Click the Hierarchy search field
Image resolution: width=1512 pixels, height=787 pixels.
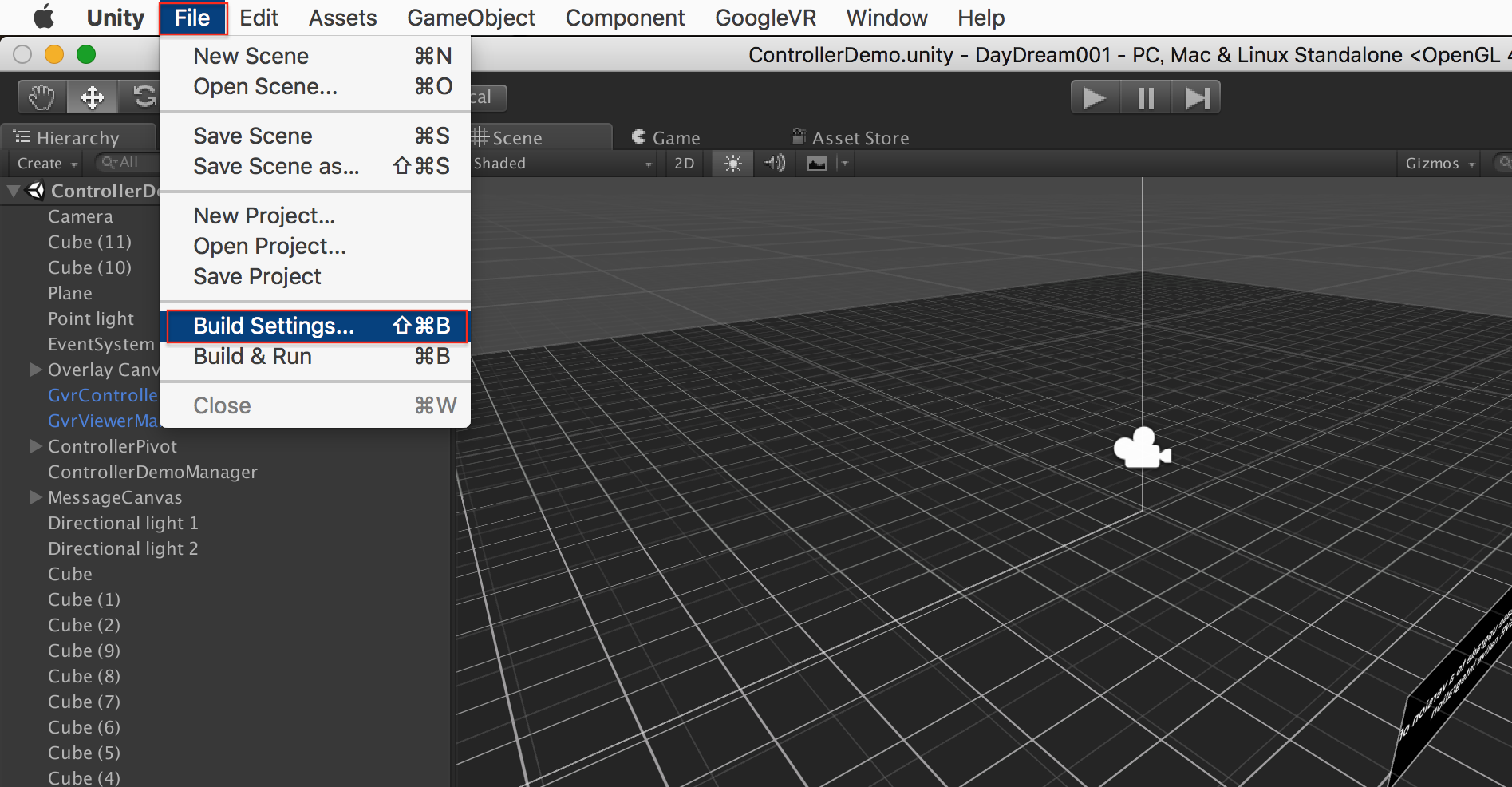128,162
